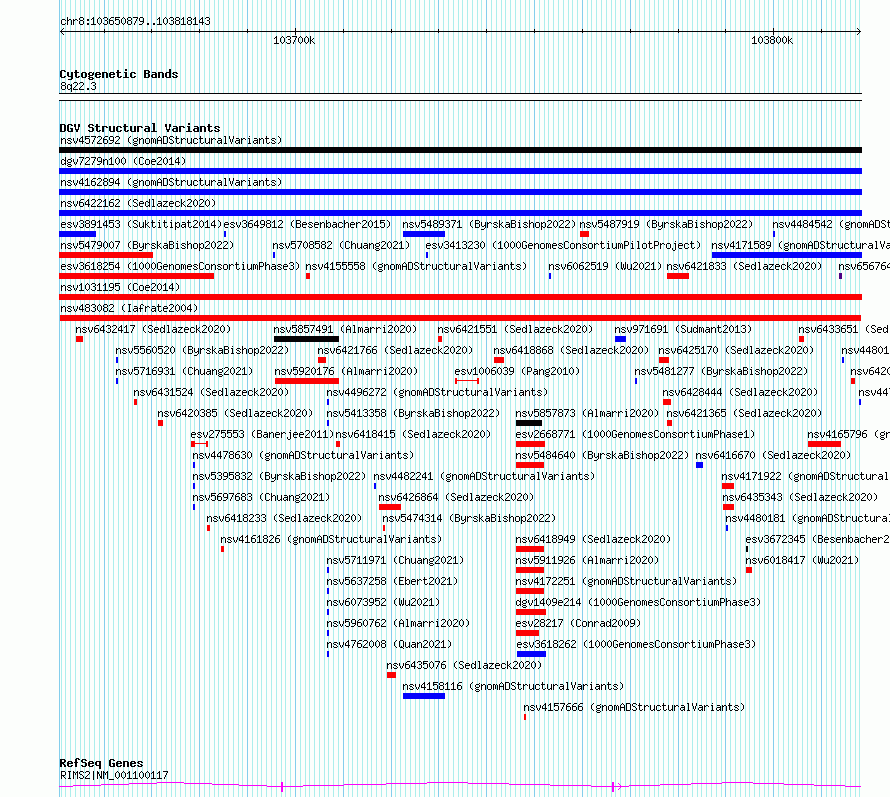Open nsv5413358 (ByrskaBishop2022) label
This screenshot has width=890, height=797.
tap(413, 413)
